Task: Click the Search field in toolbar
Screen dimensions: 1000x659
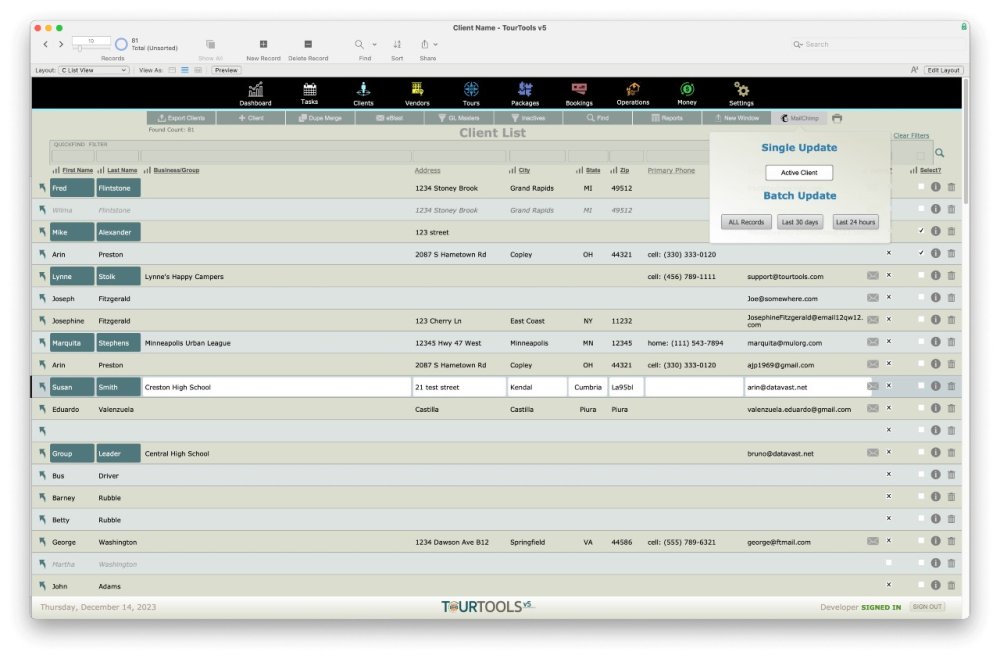Action: click(x=877, y=44)
